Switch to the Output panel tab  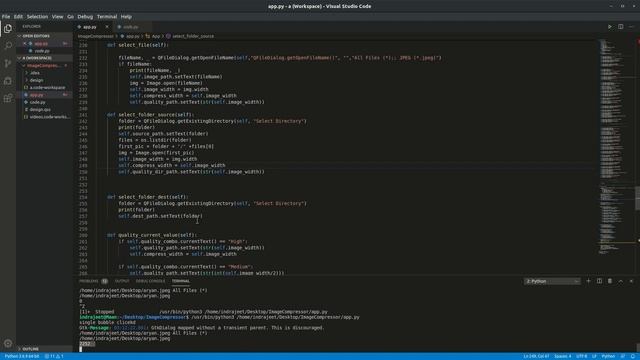point(122,281)
